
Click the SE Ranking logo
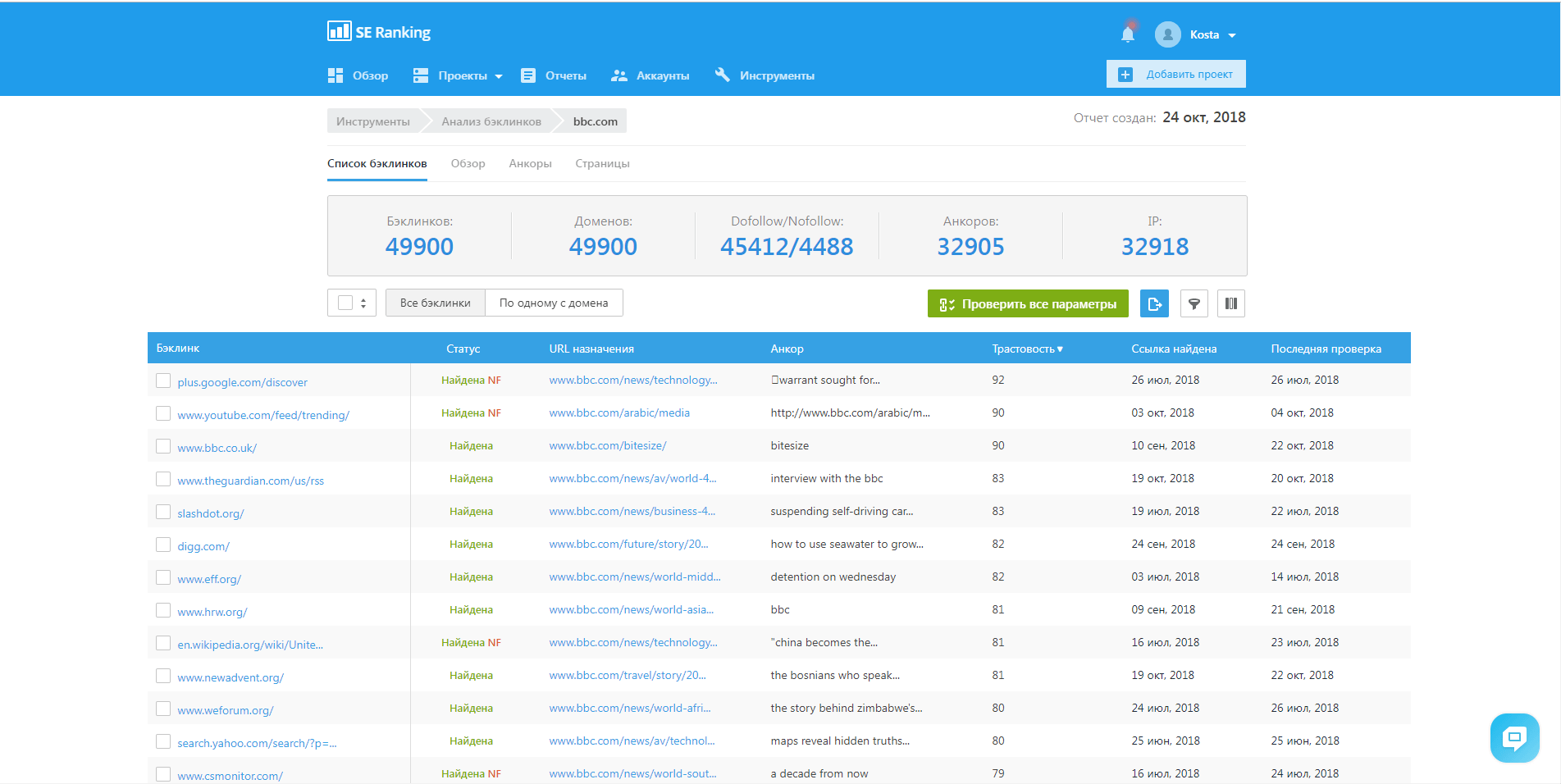point(379,32)
